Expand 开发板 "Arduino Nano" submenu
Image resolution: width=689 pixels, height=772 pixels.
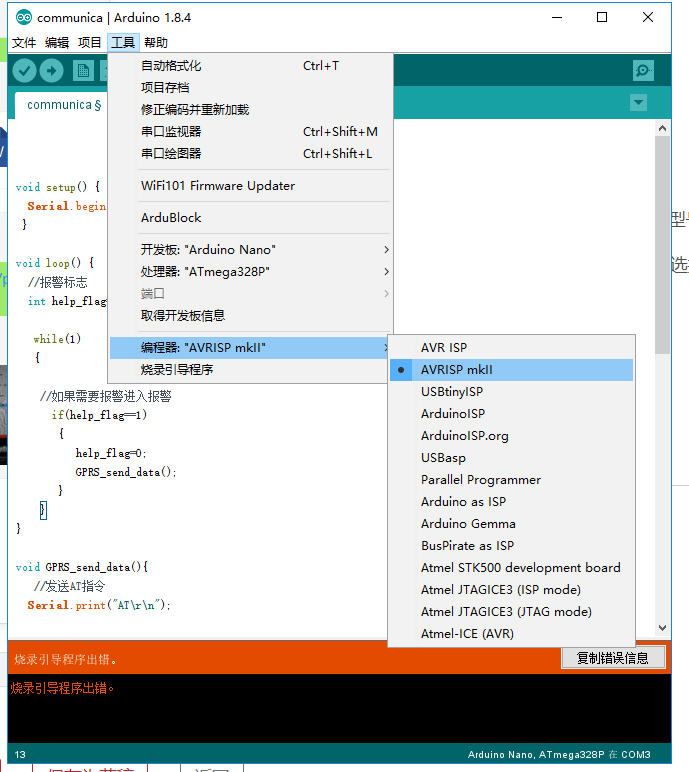(251, 250)
